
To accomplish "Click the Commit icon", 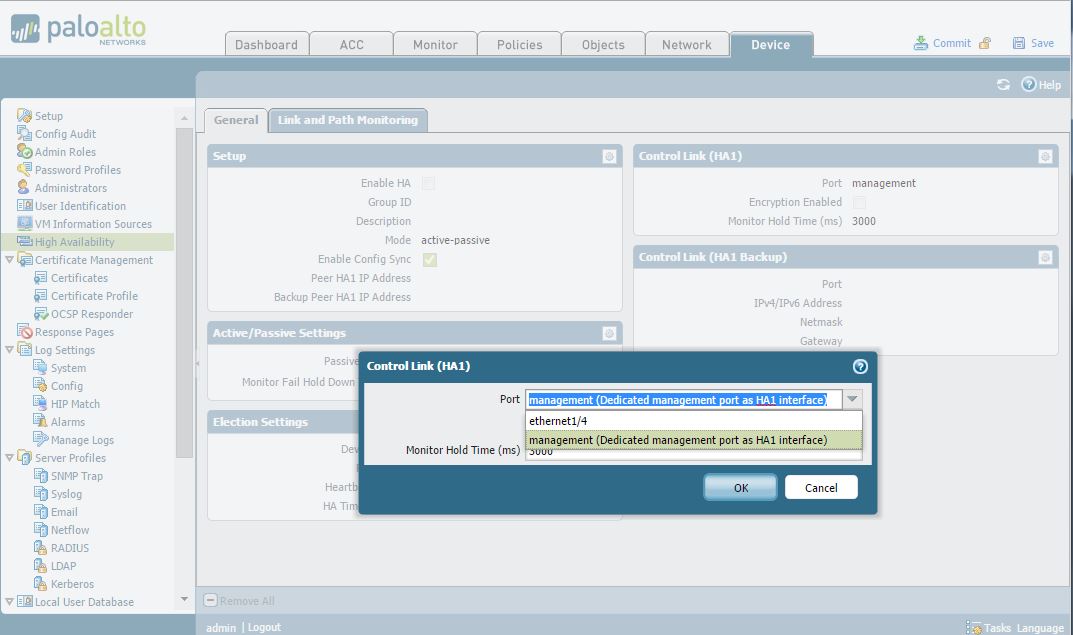I will (920, 43).
